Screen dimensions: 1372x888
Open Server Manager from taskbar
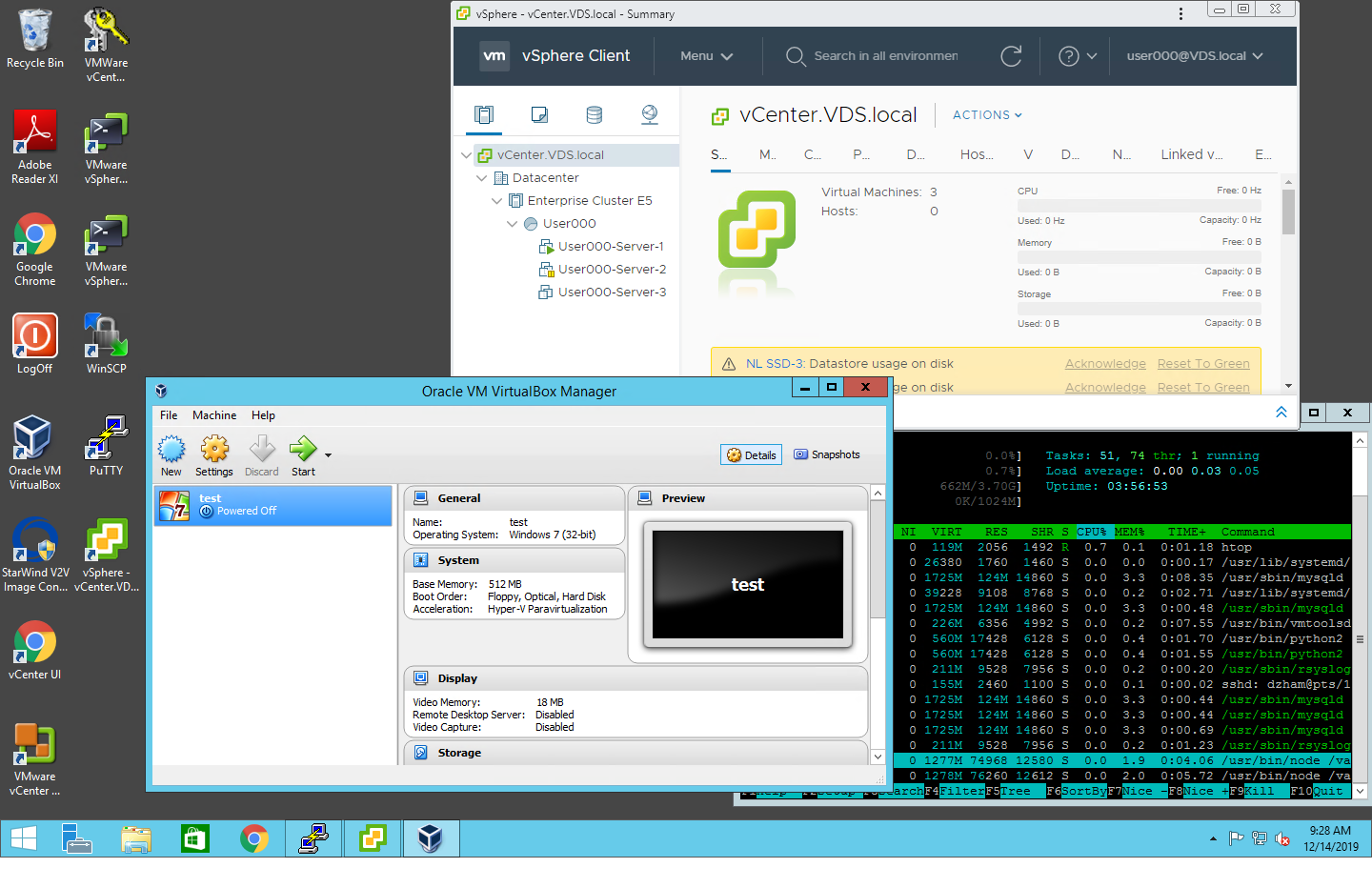tap(77, 838)
